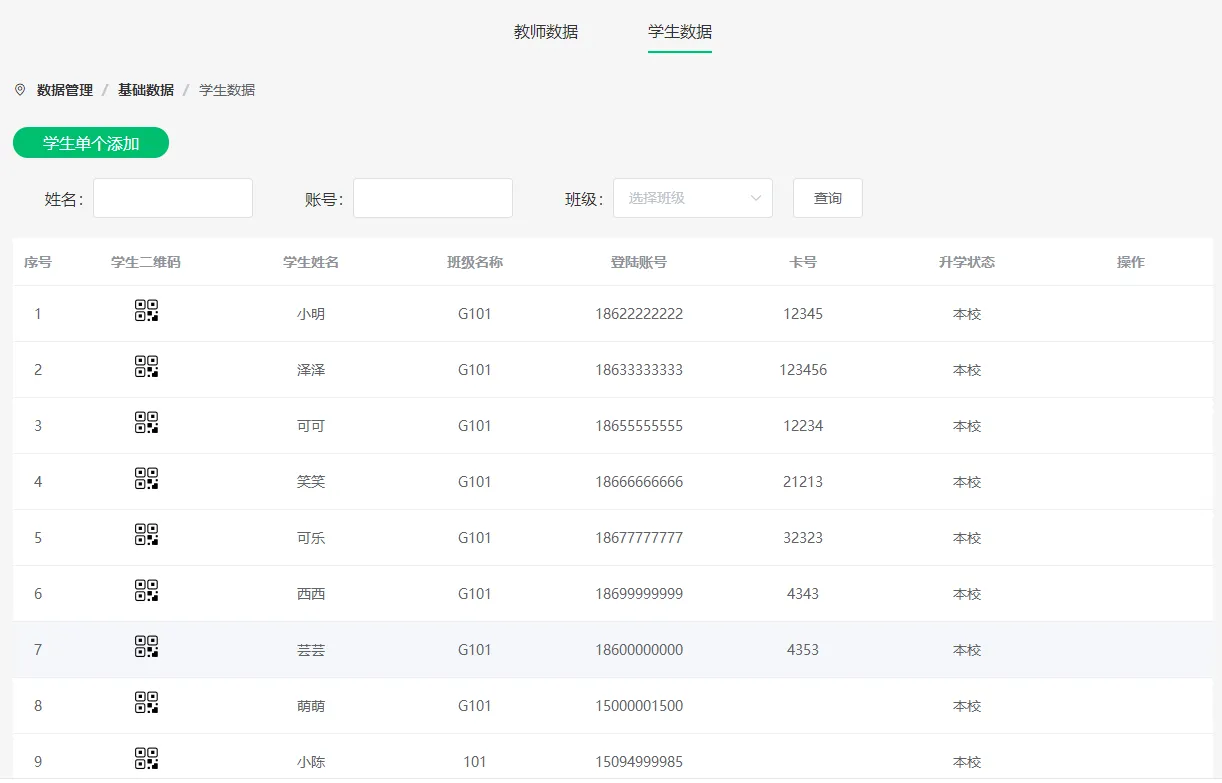This screenshot has width=1222, height=783.
Task: Click the QR code icon for 泽泽
Action: pyautogui.click(x=145, y=367)
